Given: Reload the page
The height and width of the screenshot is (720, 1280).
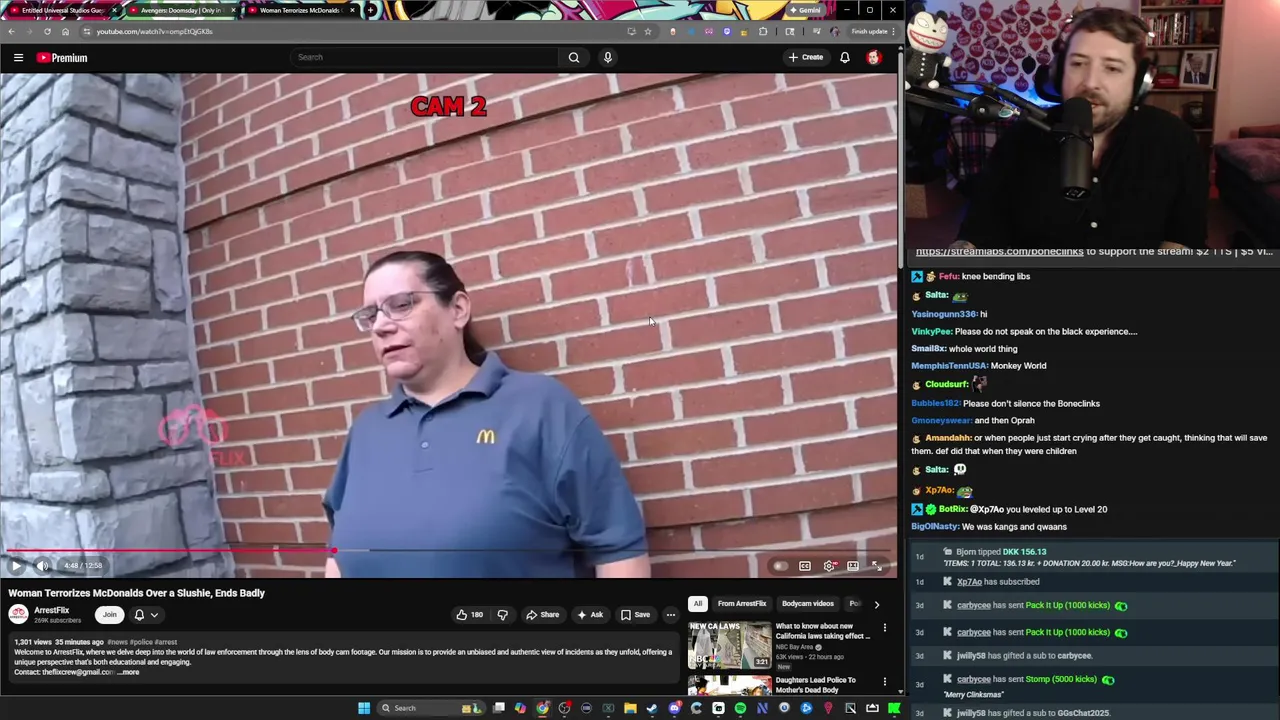Looking at the screenshot, I should click(x=47, y=31).
